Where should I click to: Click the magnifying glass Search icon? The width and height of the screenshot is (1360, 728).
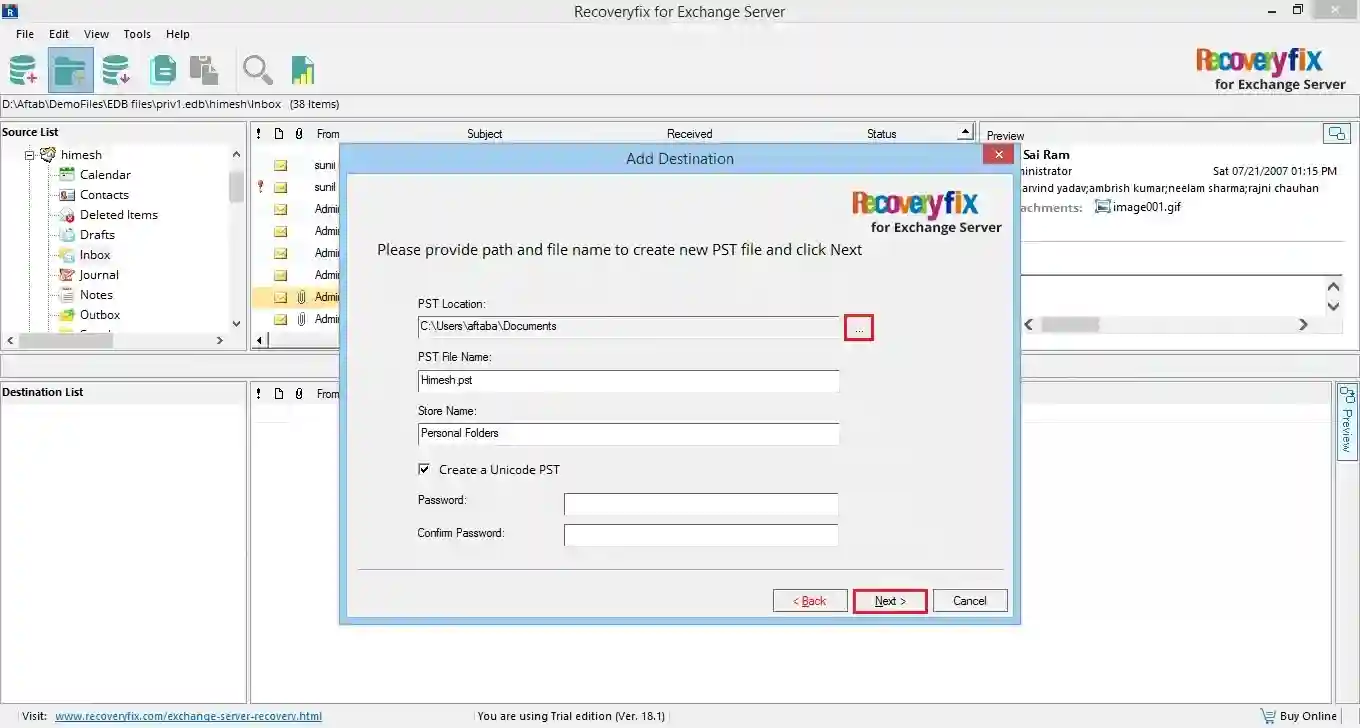[258, 71]
